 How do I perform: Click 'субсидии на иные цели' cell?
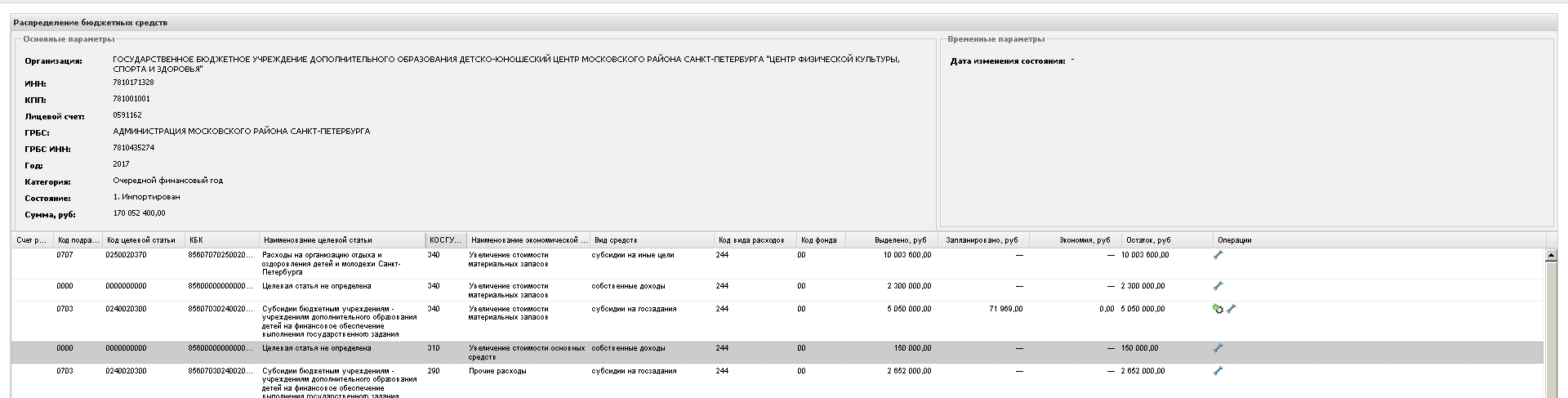tap(633, 255)
